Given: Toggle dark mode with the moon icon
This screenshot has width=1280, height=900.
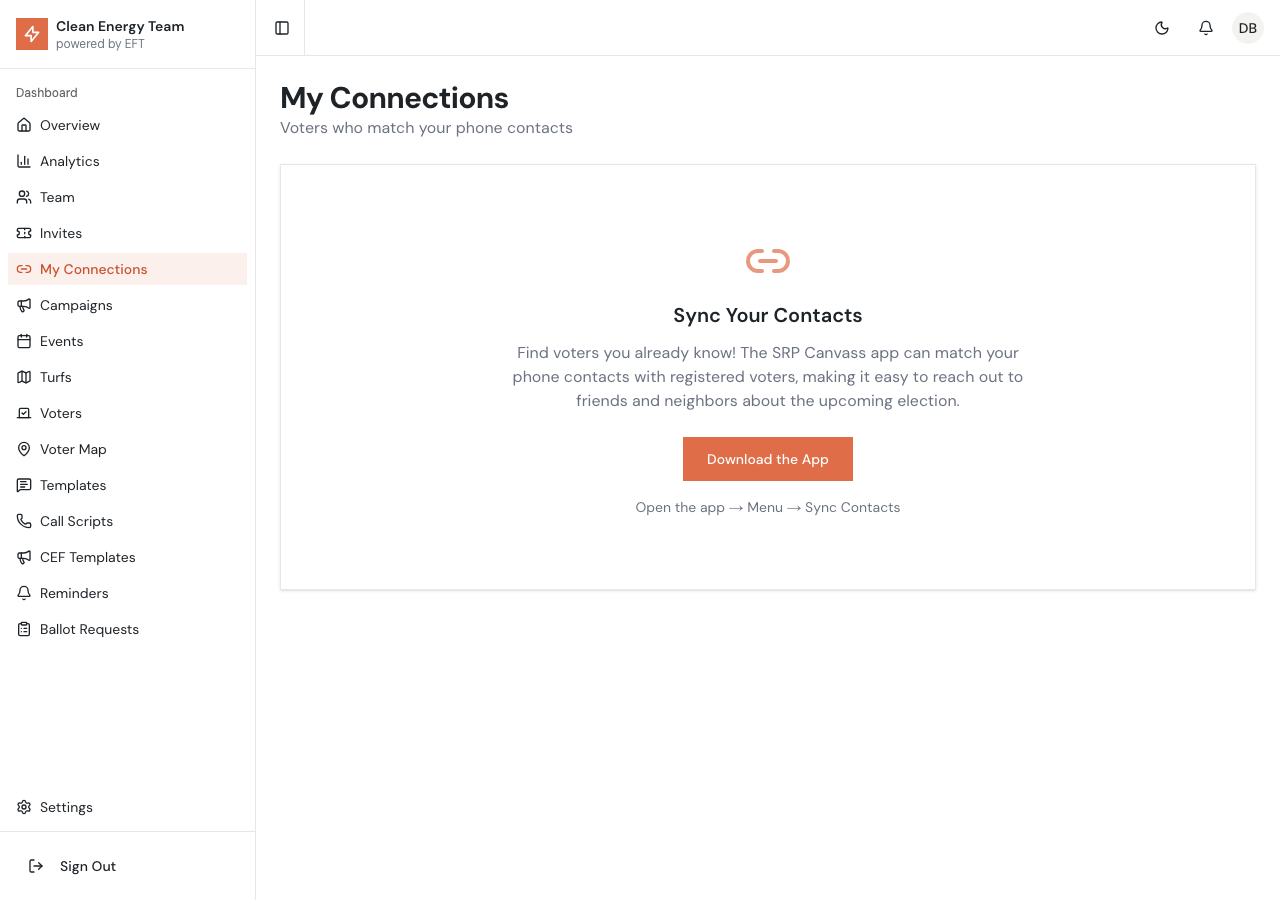Looking at the screenshot, I should [1163, 28].
